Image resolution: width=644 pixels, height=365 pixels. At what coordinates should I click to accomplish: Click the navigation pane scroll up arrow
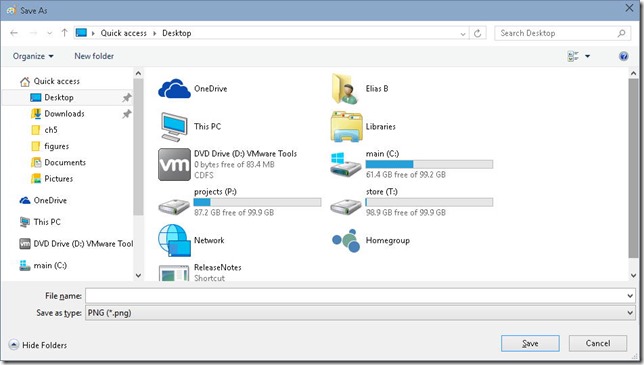[x=138, y=73]
